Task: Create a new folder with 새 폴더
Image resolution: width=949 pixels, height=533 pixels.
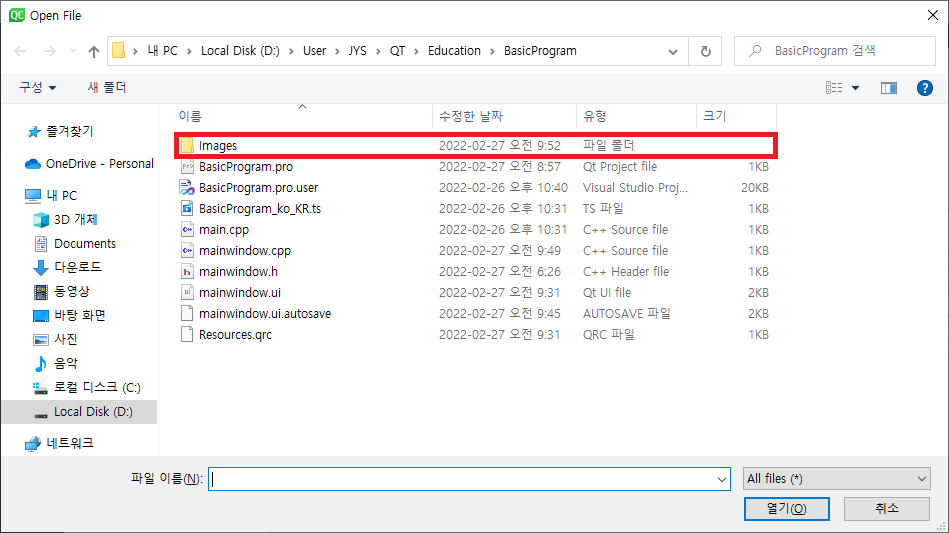Action: (107, 87)
